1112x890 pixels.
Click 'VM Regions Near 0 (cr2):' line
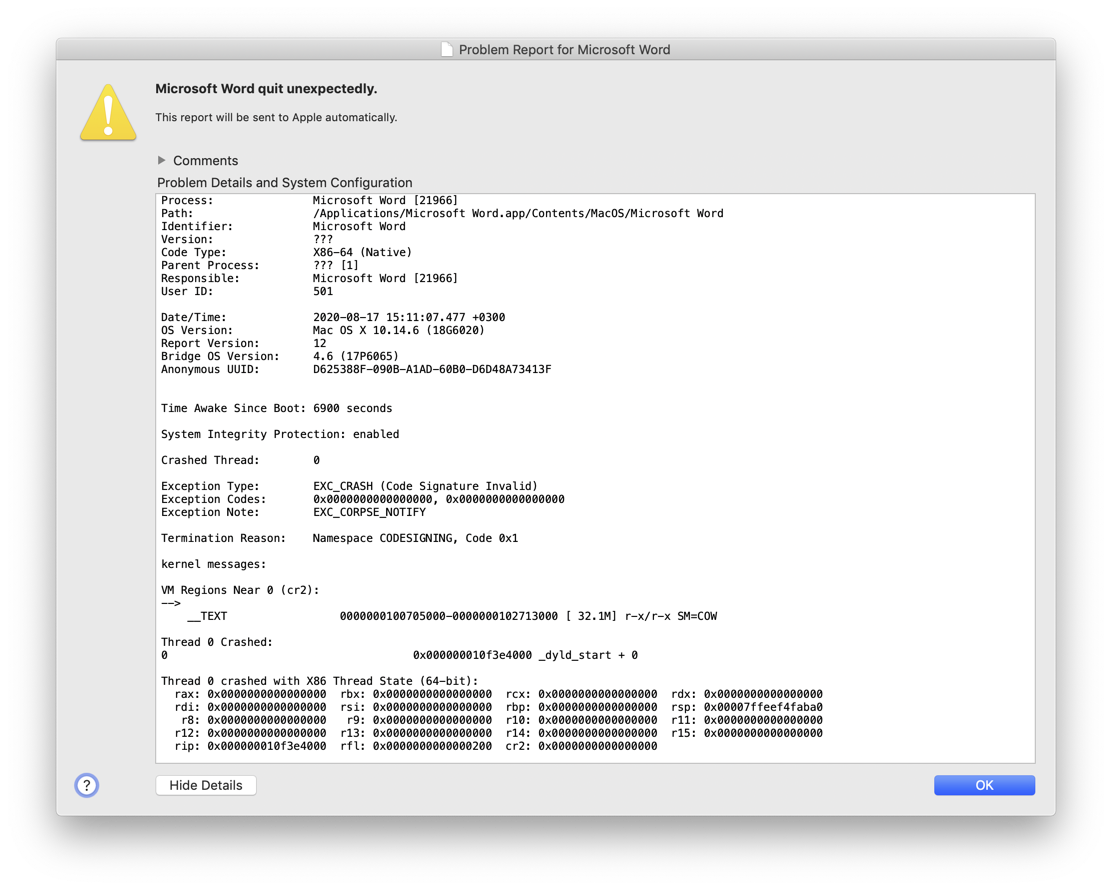(240, 590)
